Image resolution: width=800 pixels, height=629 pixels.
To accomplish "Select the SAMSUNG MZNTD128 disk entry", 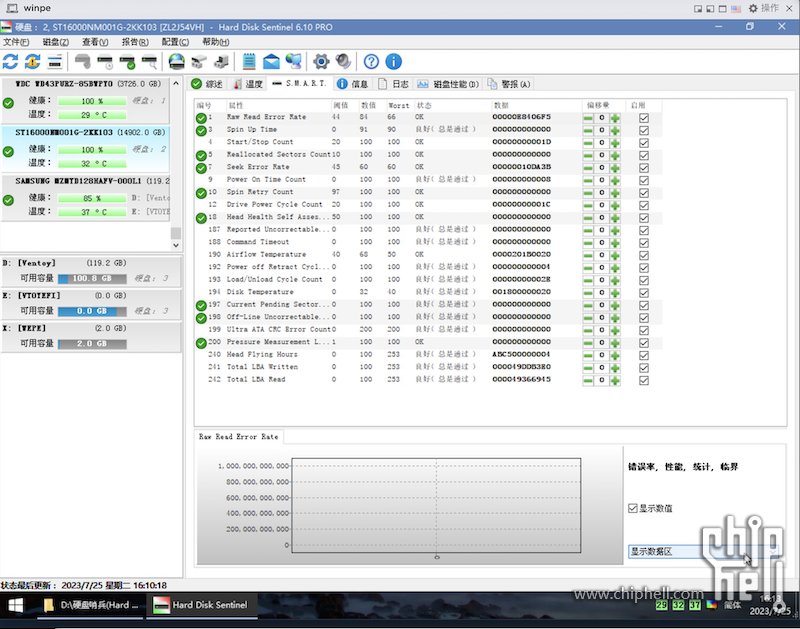I will point(85,197).
